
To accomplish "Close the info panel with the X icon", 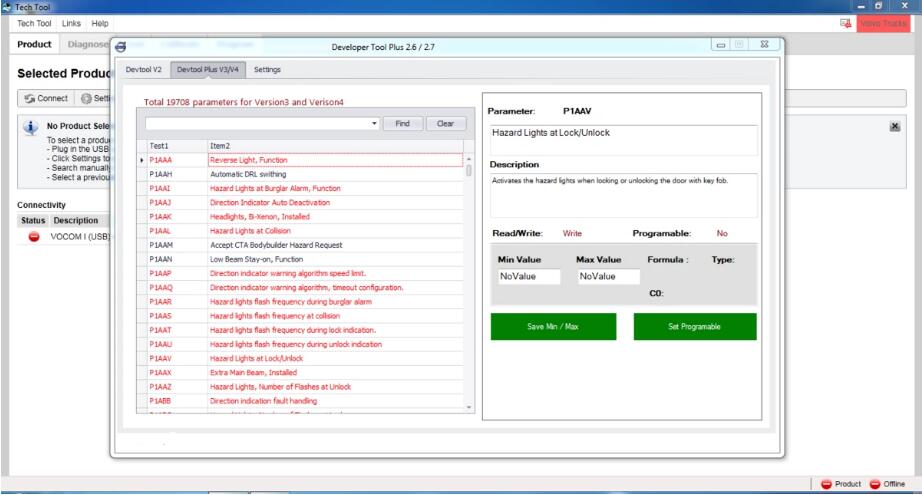I will click(894, 126).
